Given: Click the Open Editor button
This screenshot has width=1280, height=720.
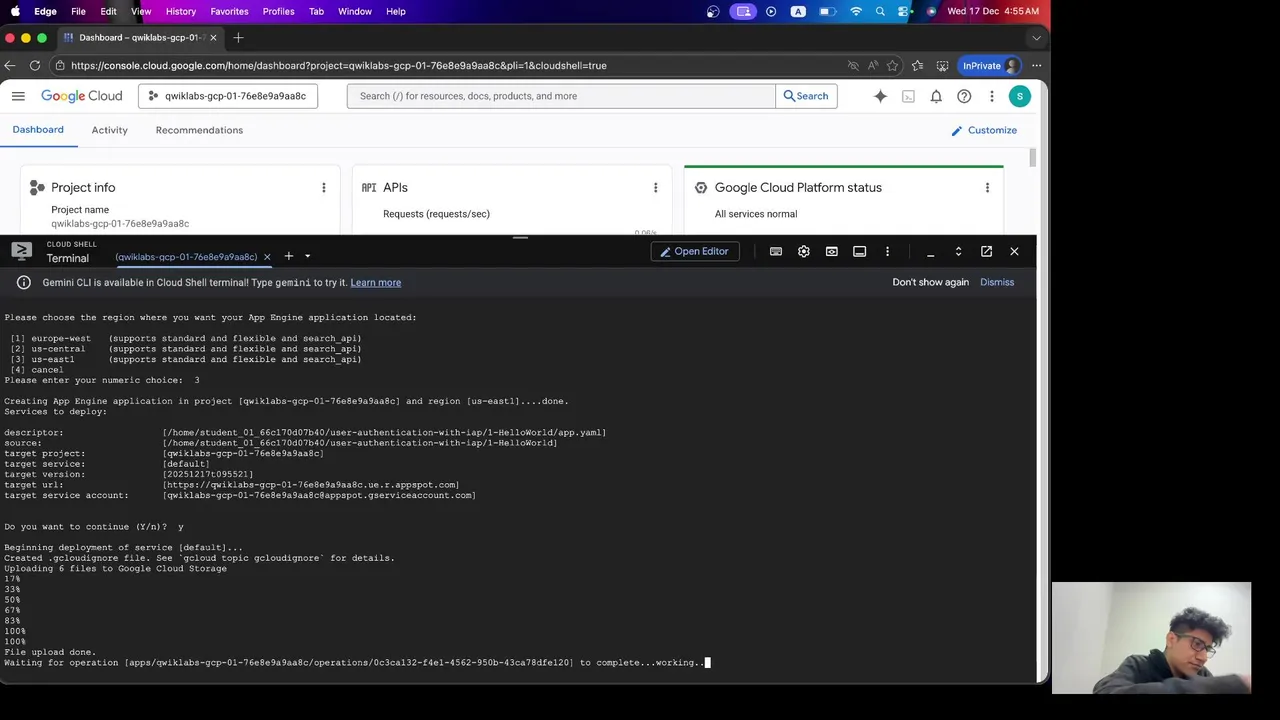Looking at the screenshot, I should [x=694, y=251].
